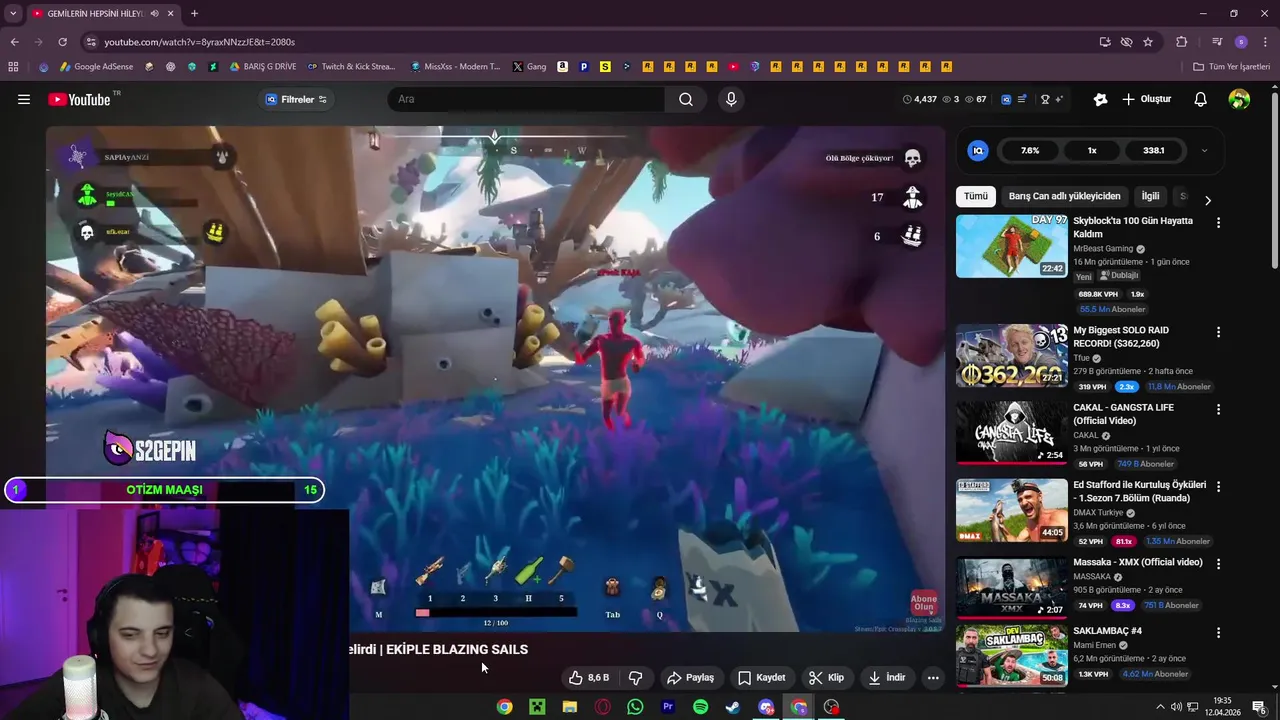Like the video showing 8,6 B
The image size is (1280, 720).
click(589, 677)
